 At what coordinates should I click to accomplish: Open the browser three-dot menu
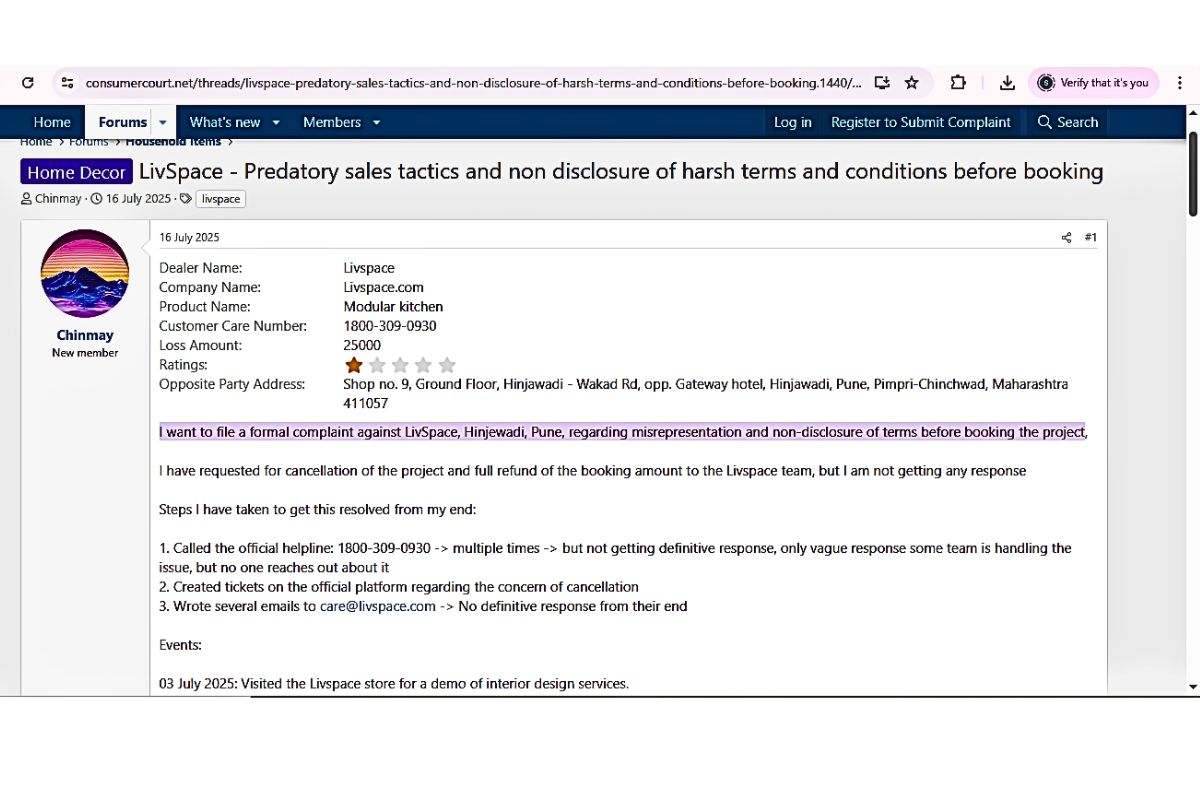[1181, 83]
